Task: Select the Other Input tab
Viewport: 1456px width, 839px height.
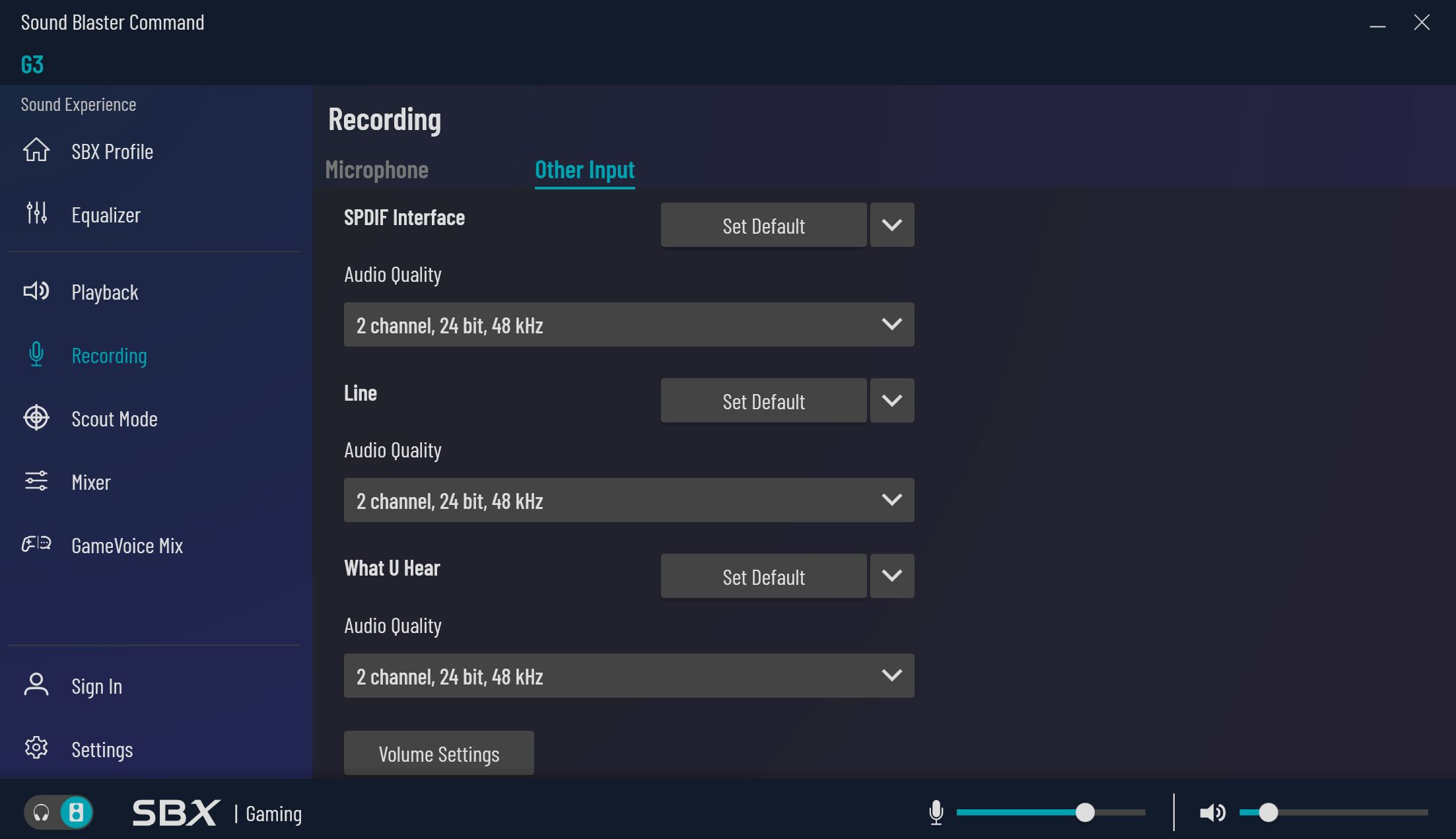Action: click(x=584, y=170)
